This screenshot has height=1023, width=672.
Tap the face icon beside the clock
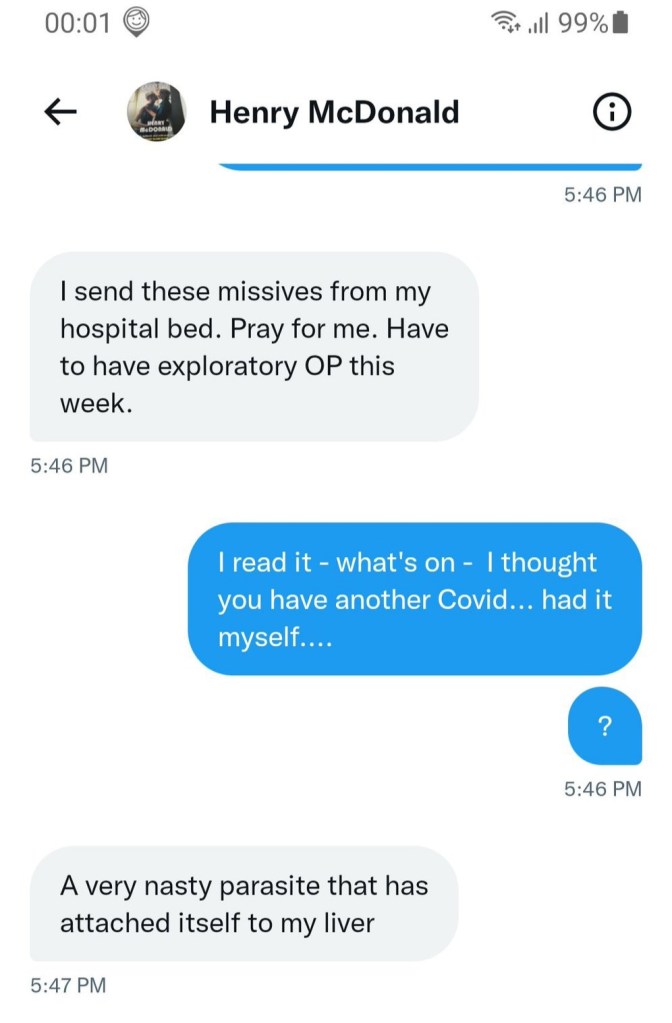click(x=136, y=22)
